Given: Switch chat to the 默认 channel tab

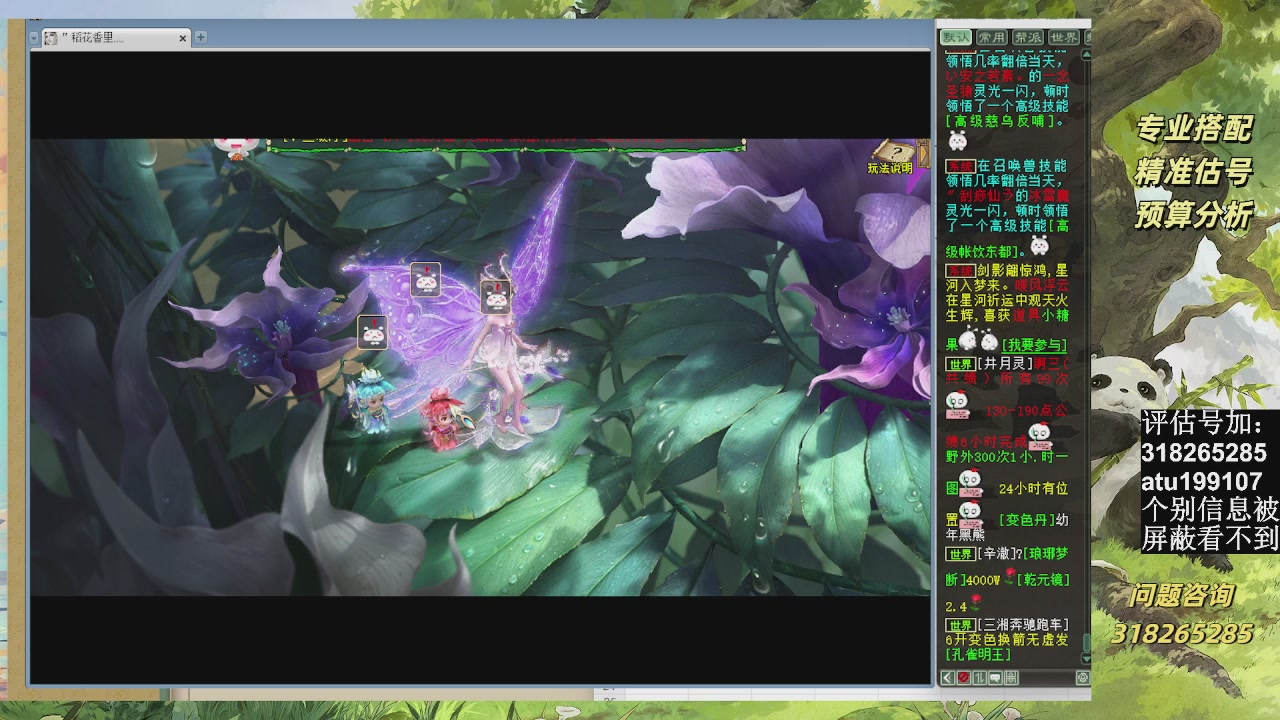Looking at the screenshot, I should tap(957, 37).
